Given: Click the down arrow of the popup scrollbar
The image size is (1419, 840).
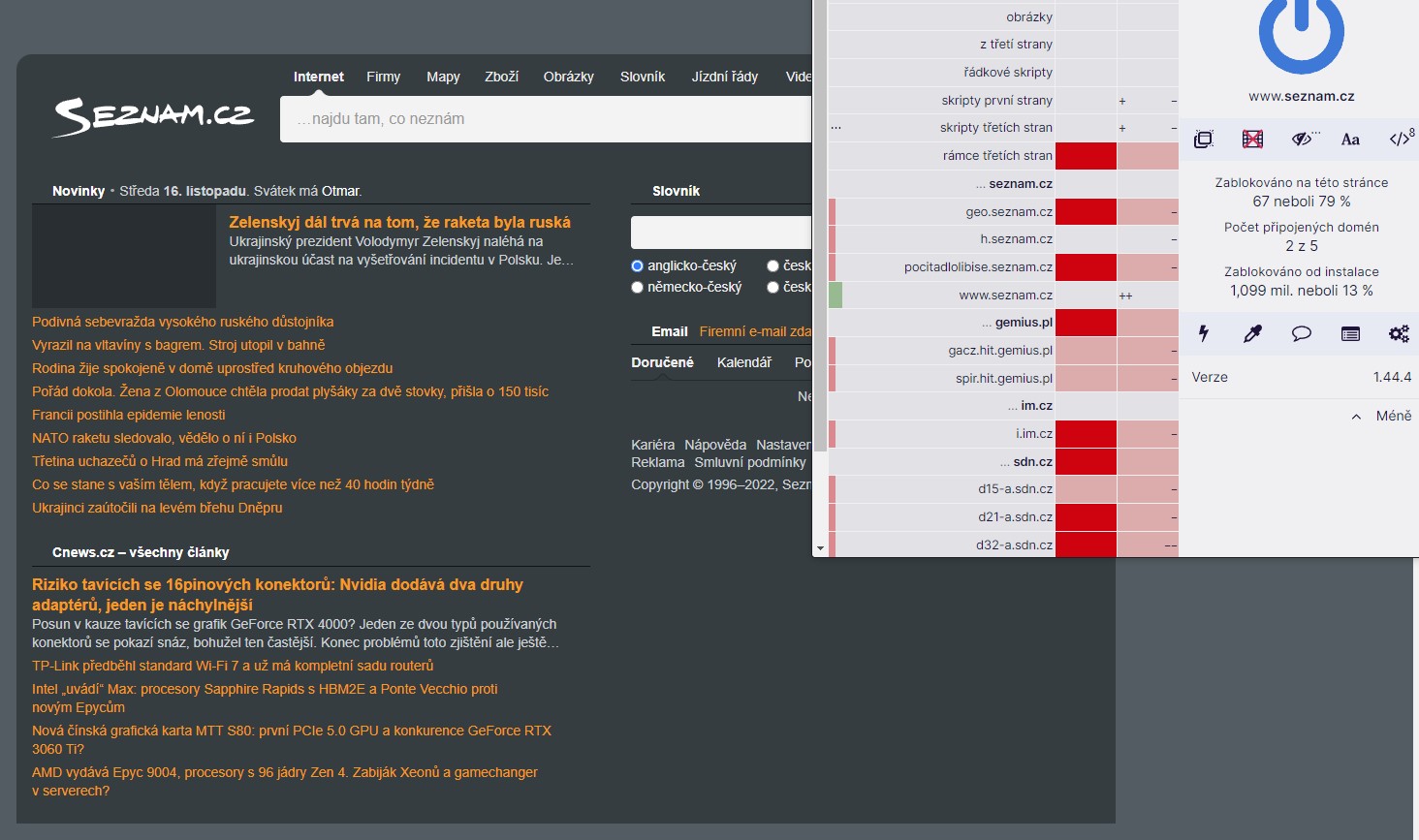Looking at the screenshot, I should click(x=820, y=548).
